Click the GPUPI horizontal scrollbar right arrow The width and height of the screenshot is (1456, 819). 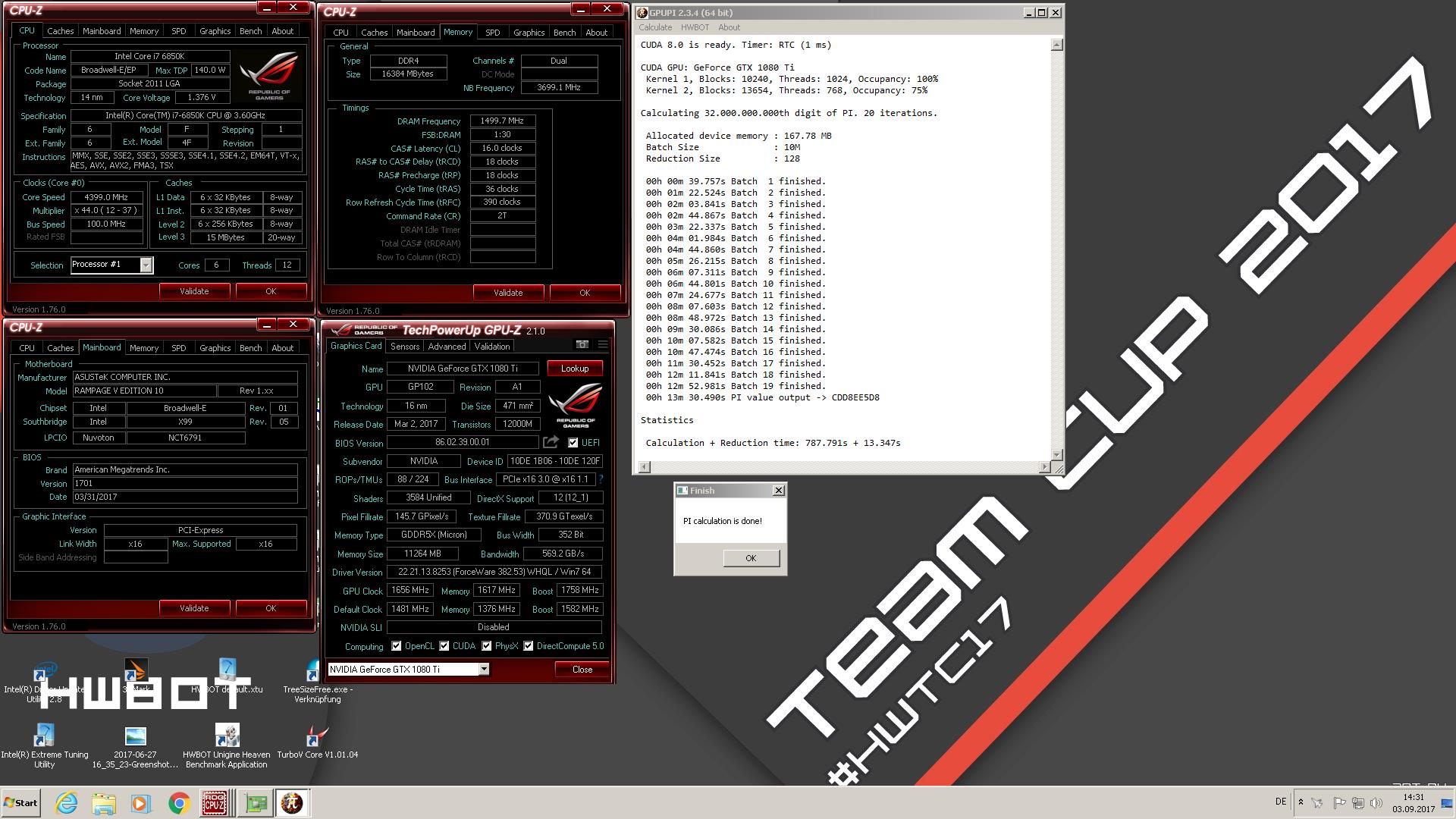pyautogui.click(x=1046, y=467)
